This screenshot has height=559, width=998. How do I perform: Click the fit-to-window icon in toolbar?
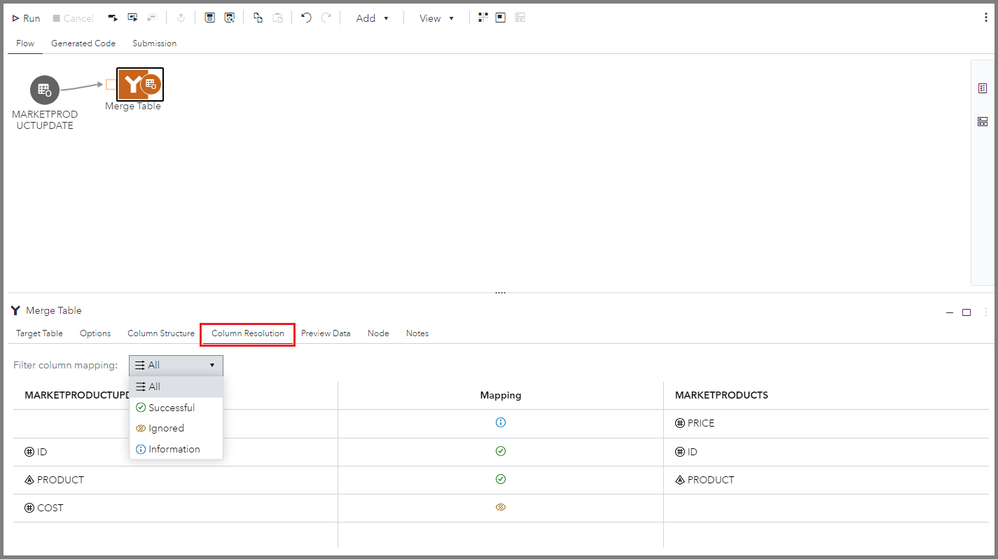500,18
